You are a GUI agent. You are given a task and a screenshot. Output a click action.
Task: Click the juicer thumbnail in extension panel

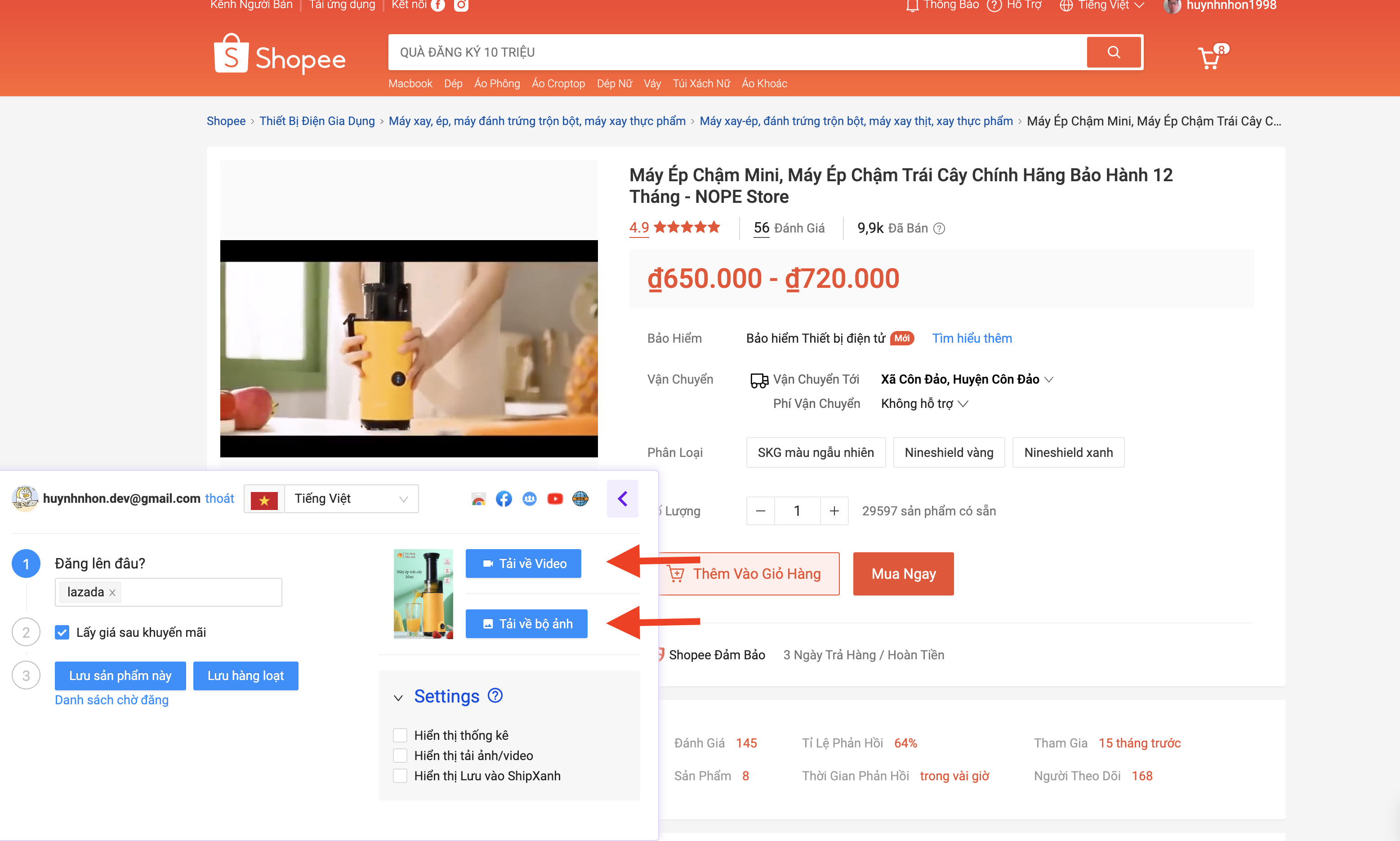(x=423, y=594)
